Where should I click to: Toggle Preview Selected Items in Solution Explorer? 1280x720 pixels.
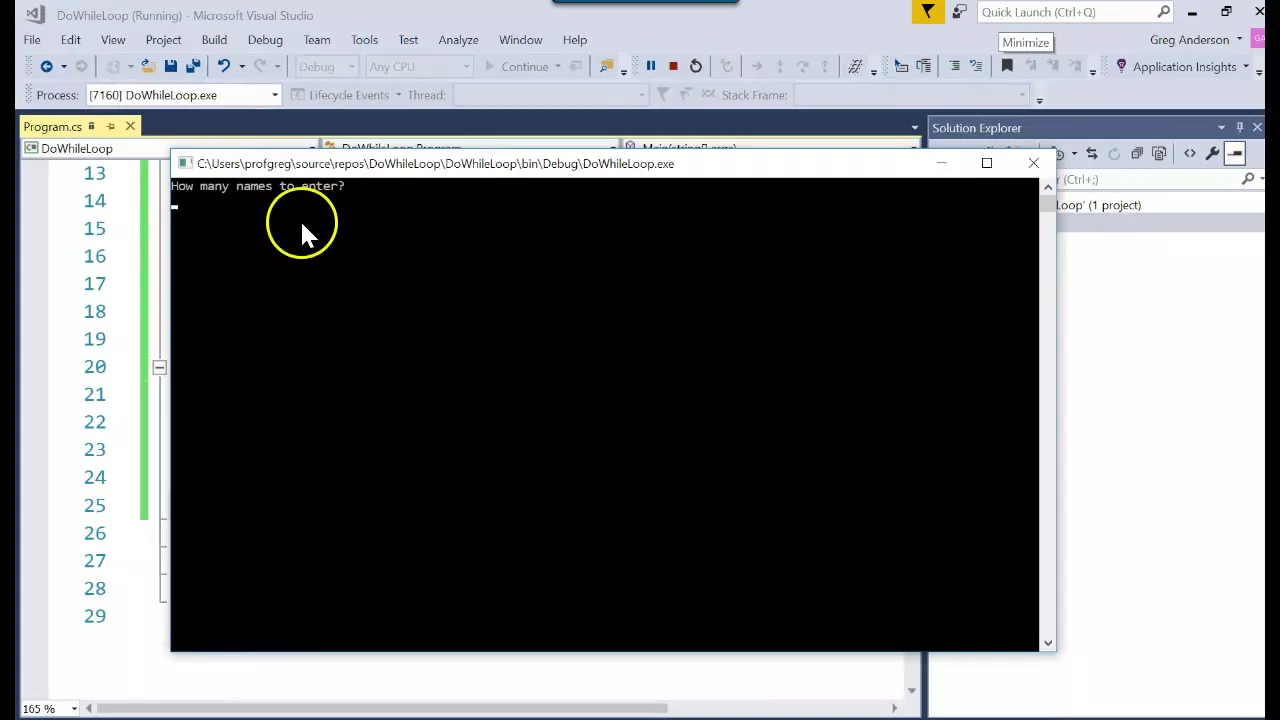(x=1235, y=154)
